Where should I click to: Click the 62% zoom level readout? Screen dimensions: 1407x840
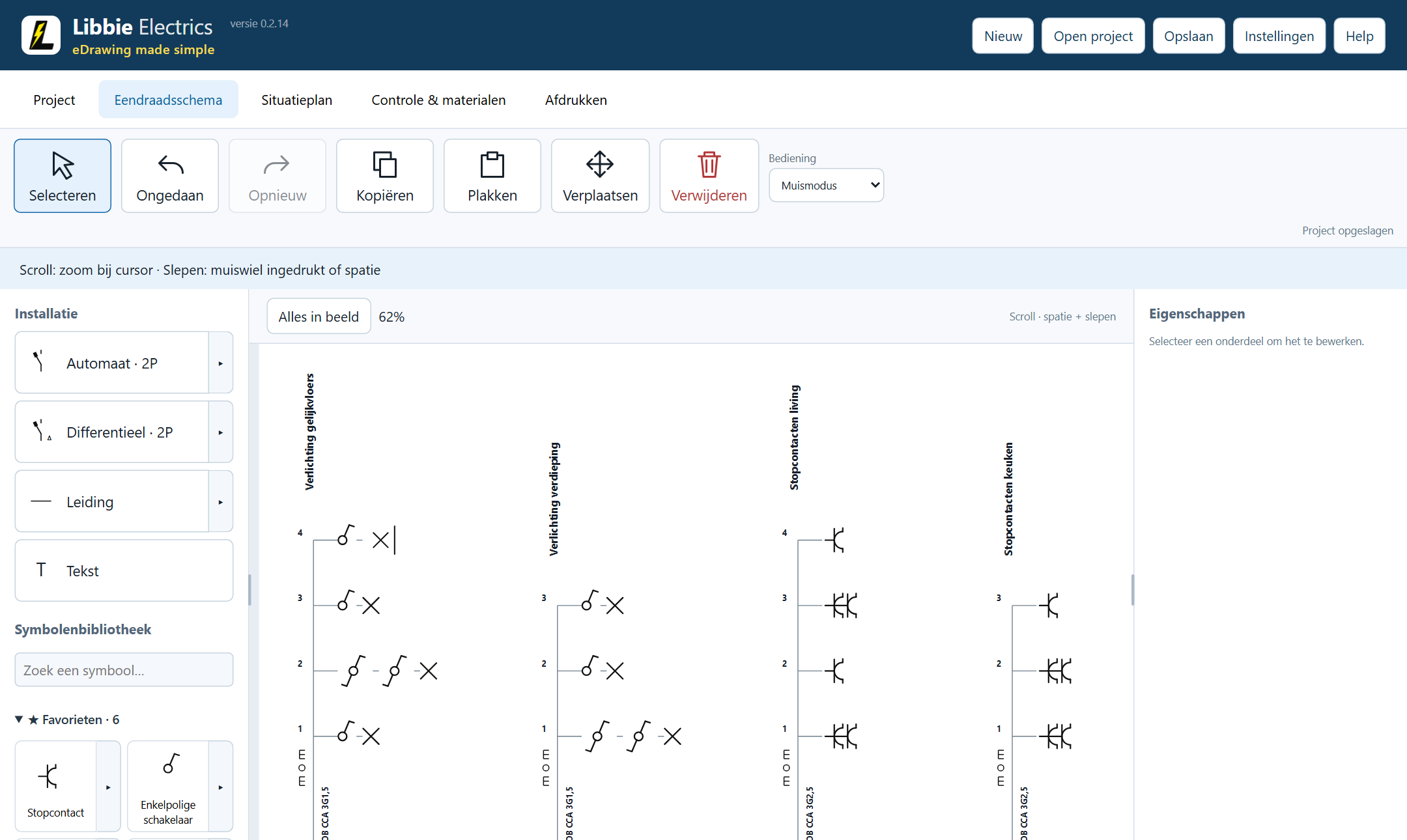[x=391, y=316]
